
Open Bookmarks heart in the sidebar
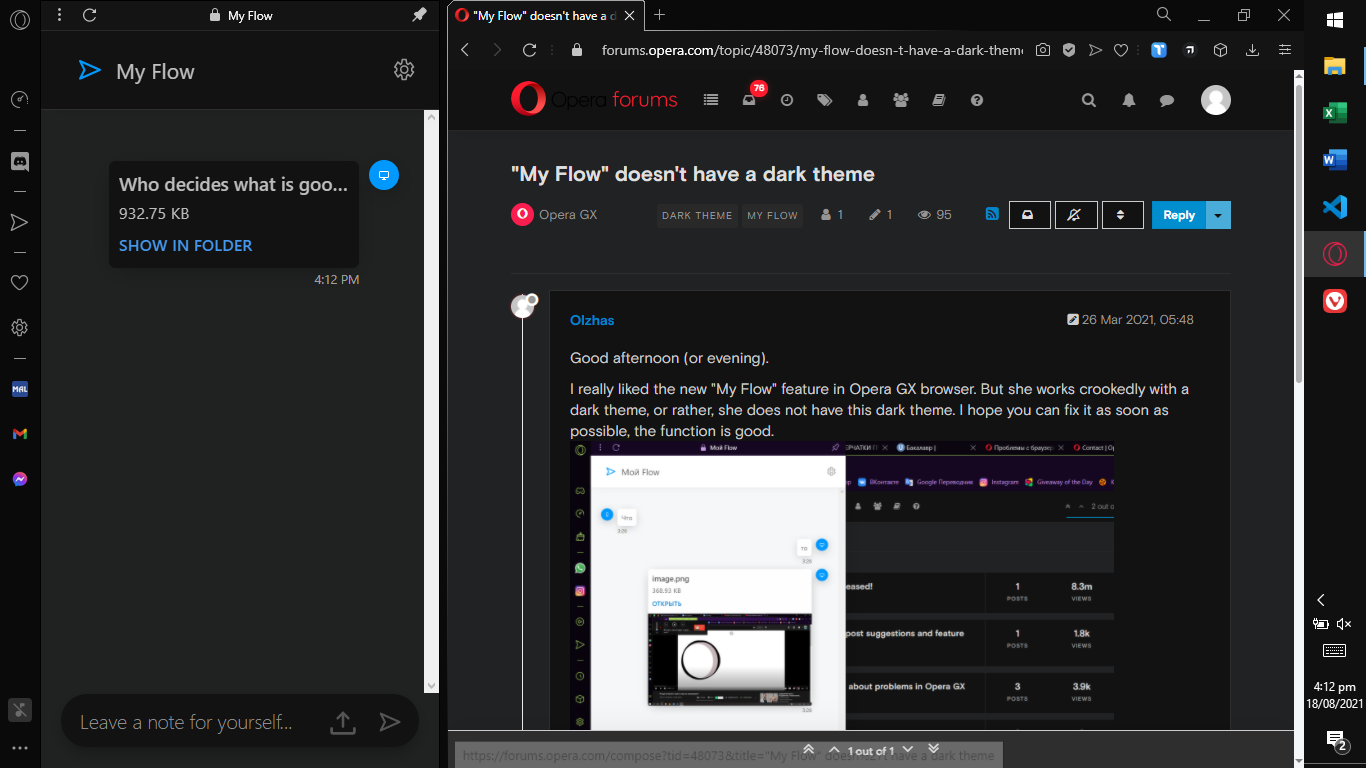pos(19,283)
